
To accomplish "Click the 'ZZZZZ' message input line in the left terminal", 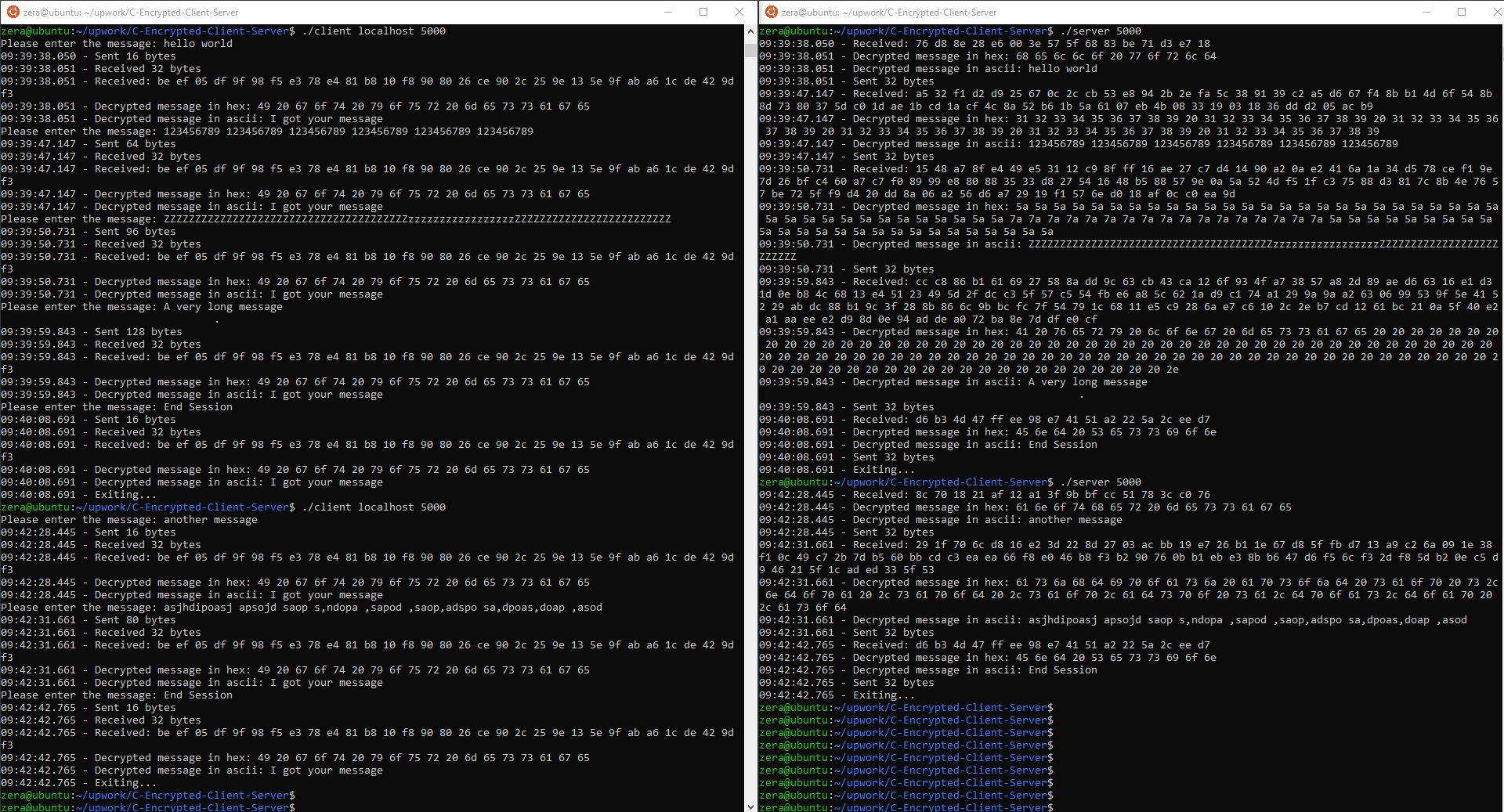I will pyautogui.click(x=336, y=219).
